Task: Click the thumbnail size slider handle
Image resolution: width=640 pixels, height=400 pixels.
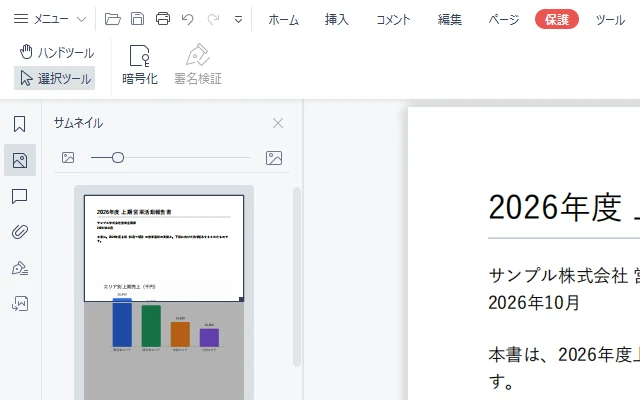Action: click(118, 158)
